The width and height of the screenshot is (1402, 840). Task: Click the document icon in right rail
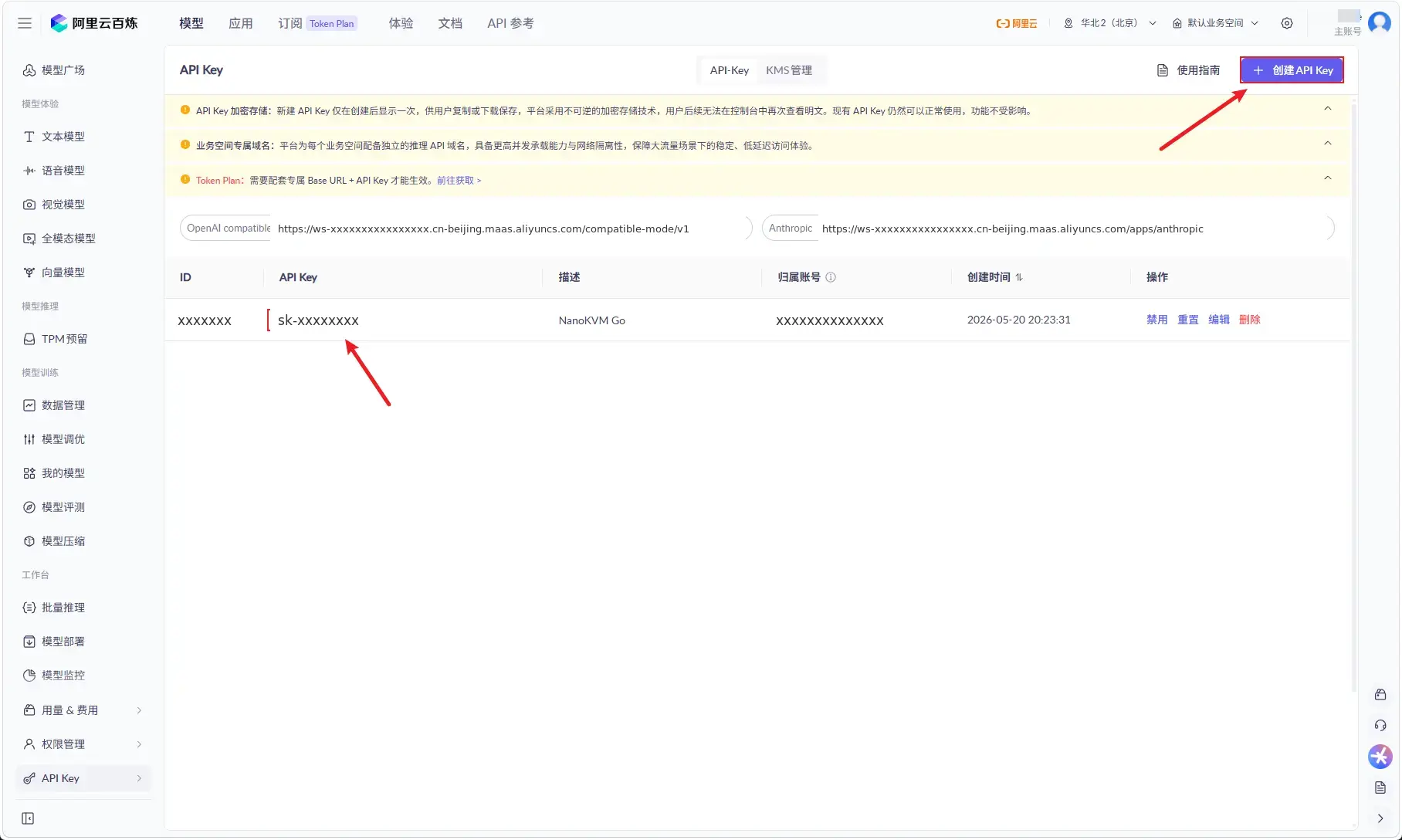point(1380,787)
